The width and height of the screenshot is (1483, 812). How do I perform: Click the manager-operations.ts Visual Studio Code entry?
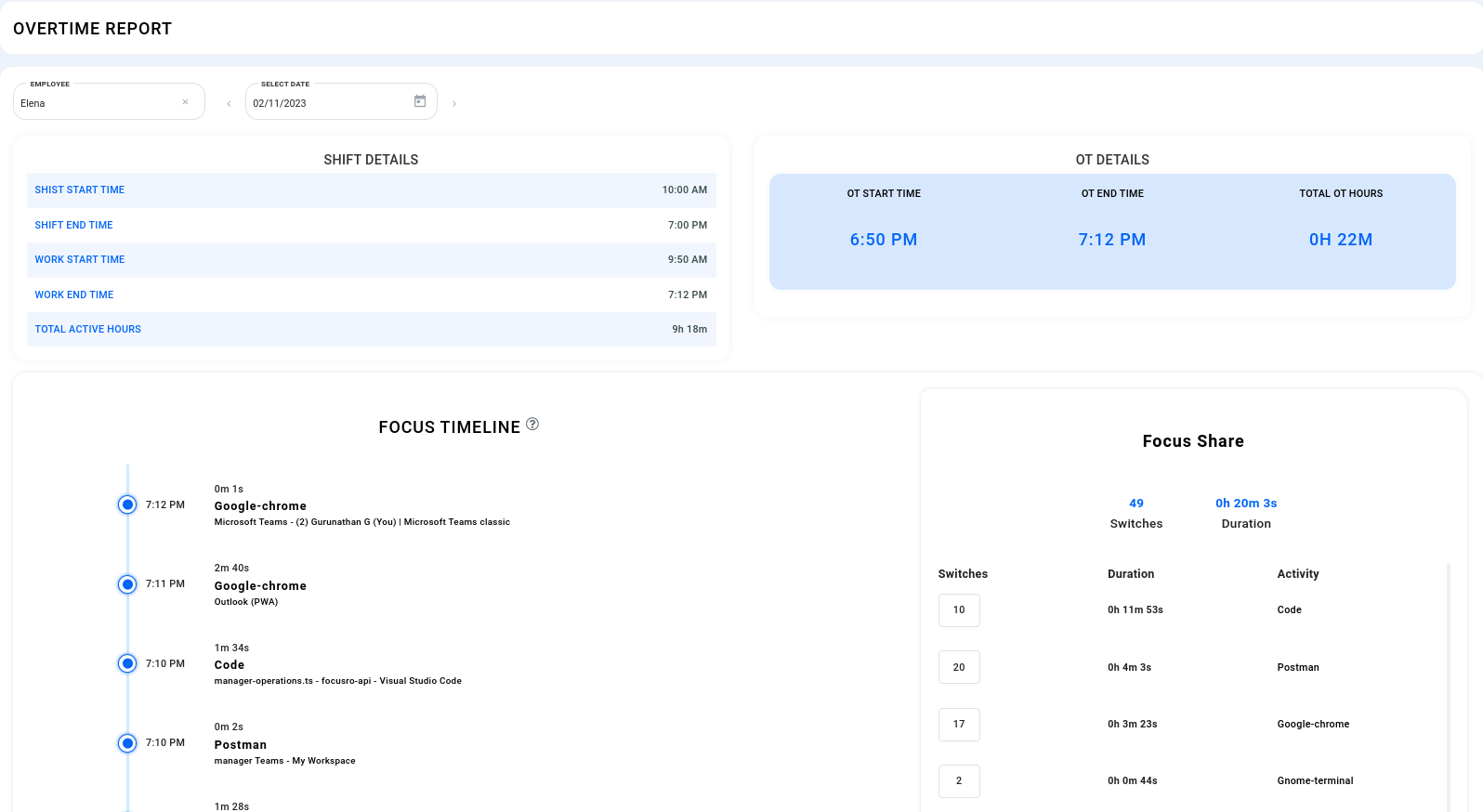click(338, 681)
